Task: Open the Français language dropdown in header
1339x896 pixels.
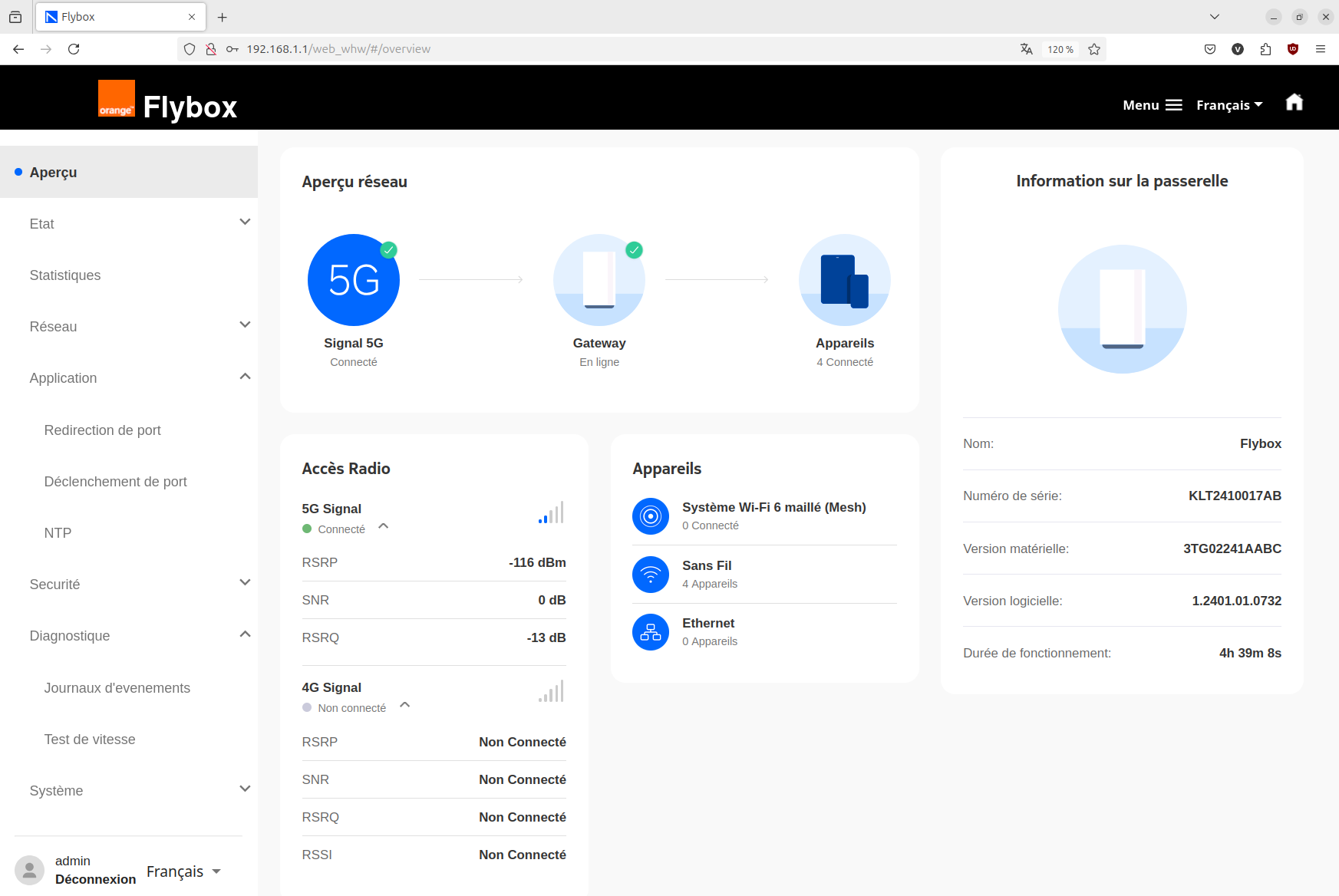Action: [x=1229, y=105]
